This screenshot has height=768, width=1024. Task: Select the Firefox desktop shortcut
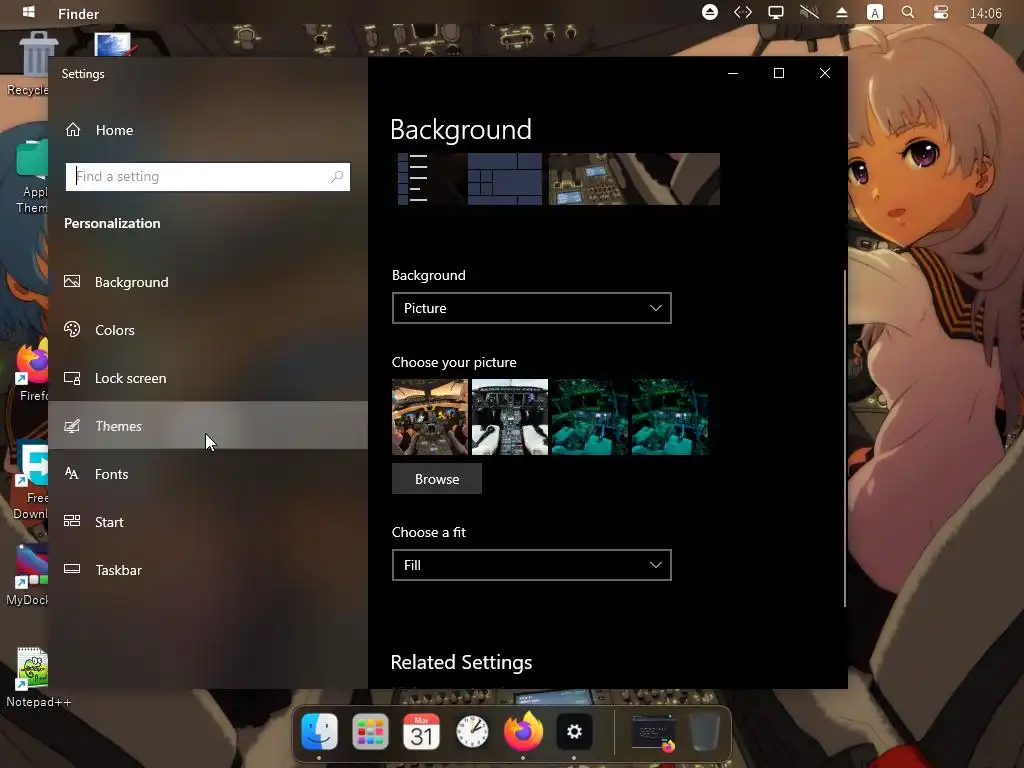(x=30, y=370)
